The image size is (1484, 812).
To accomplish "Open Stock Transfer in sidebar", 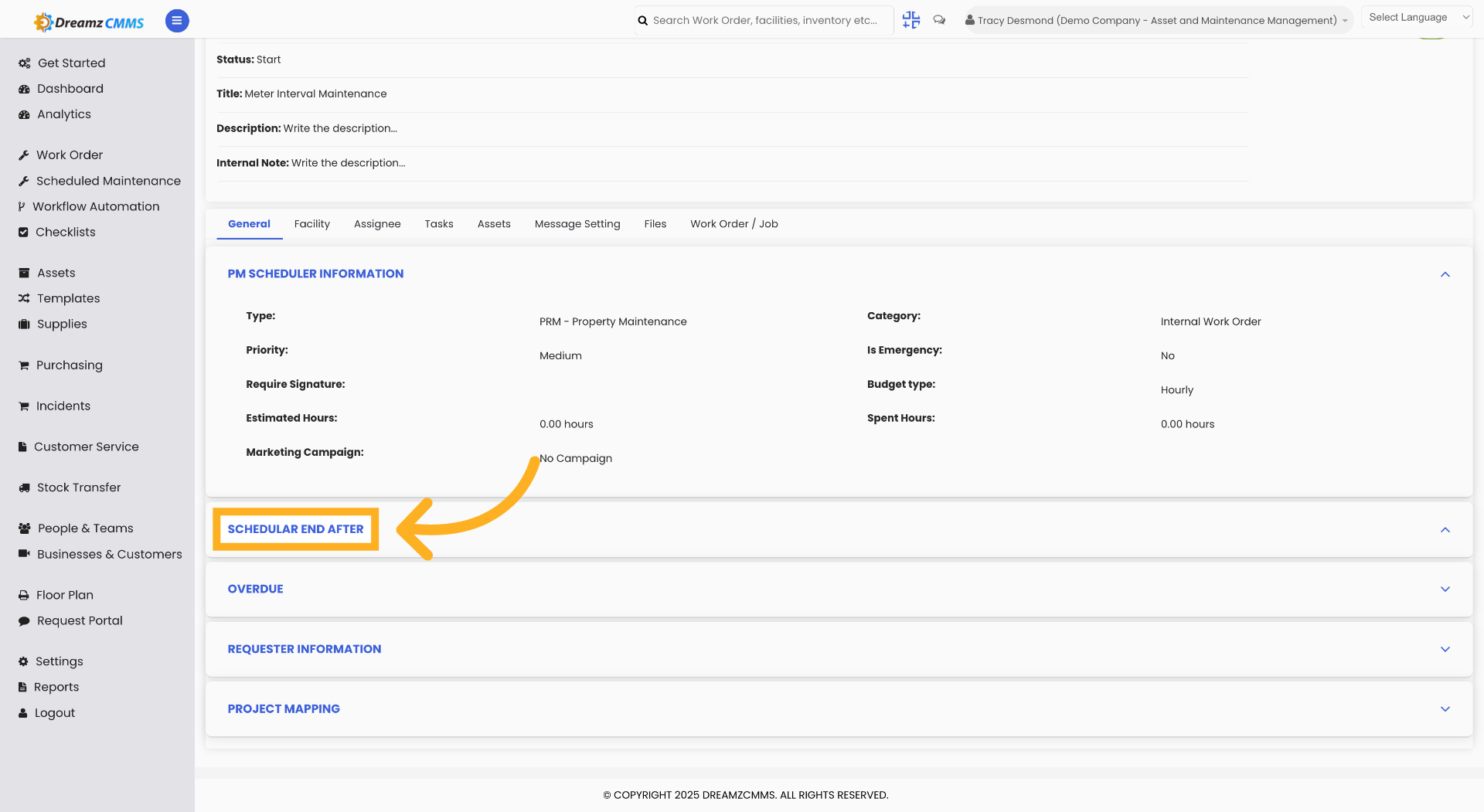I will tap(79, 488).
